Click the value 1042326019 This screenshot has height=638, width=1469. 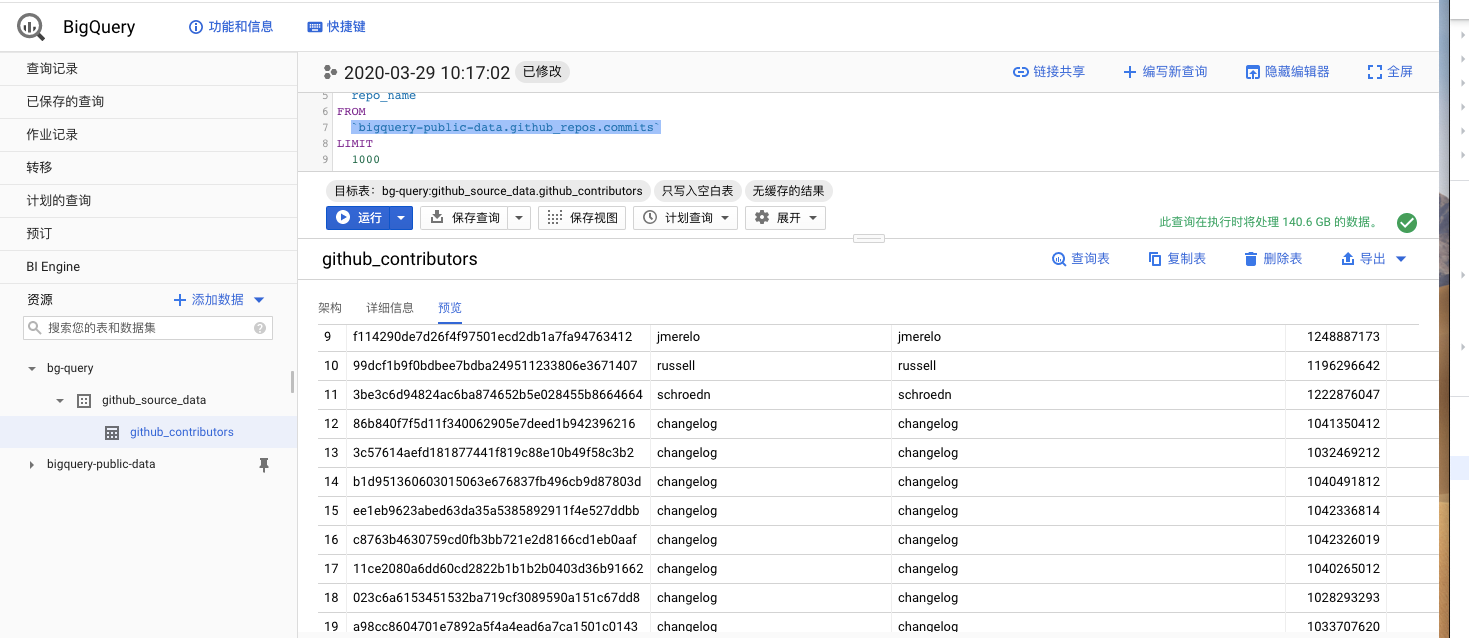pyautogui.click(x=1343, y=540)
